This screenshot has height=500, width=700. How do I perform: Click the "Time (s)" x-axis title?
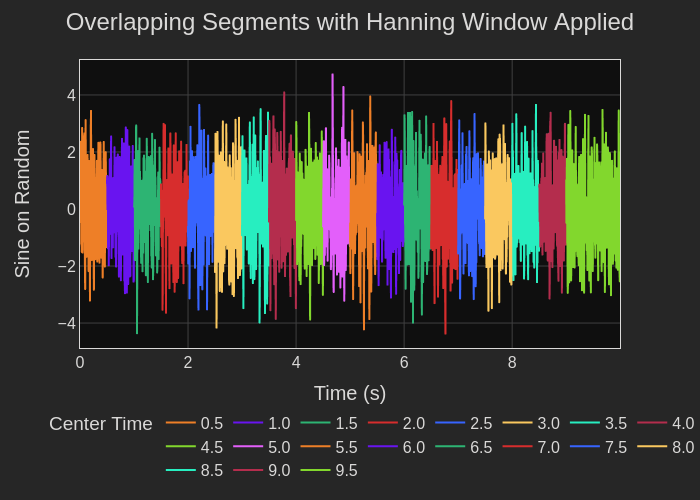[350, 393]
